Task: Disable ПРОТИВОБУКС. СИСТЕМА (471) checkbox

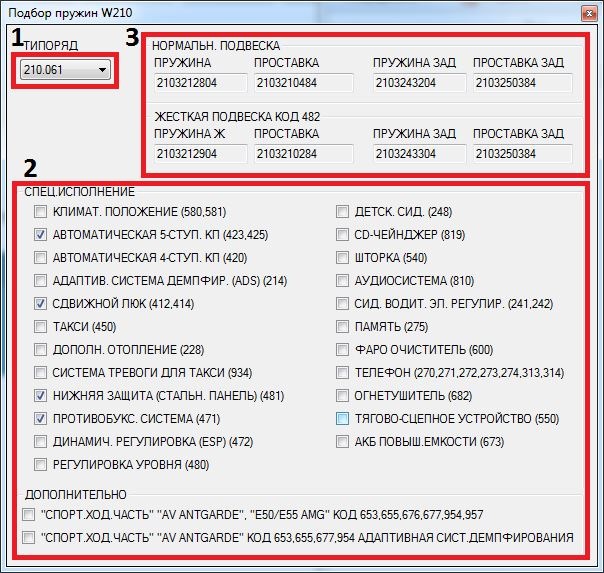Action: coord(40,419)
